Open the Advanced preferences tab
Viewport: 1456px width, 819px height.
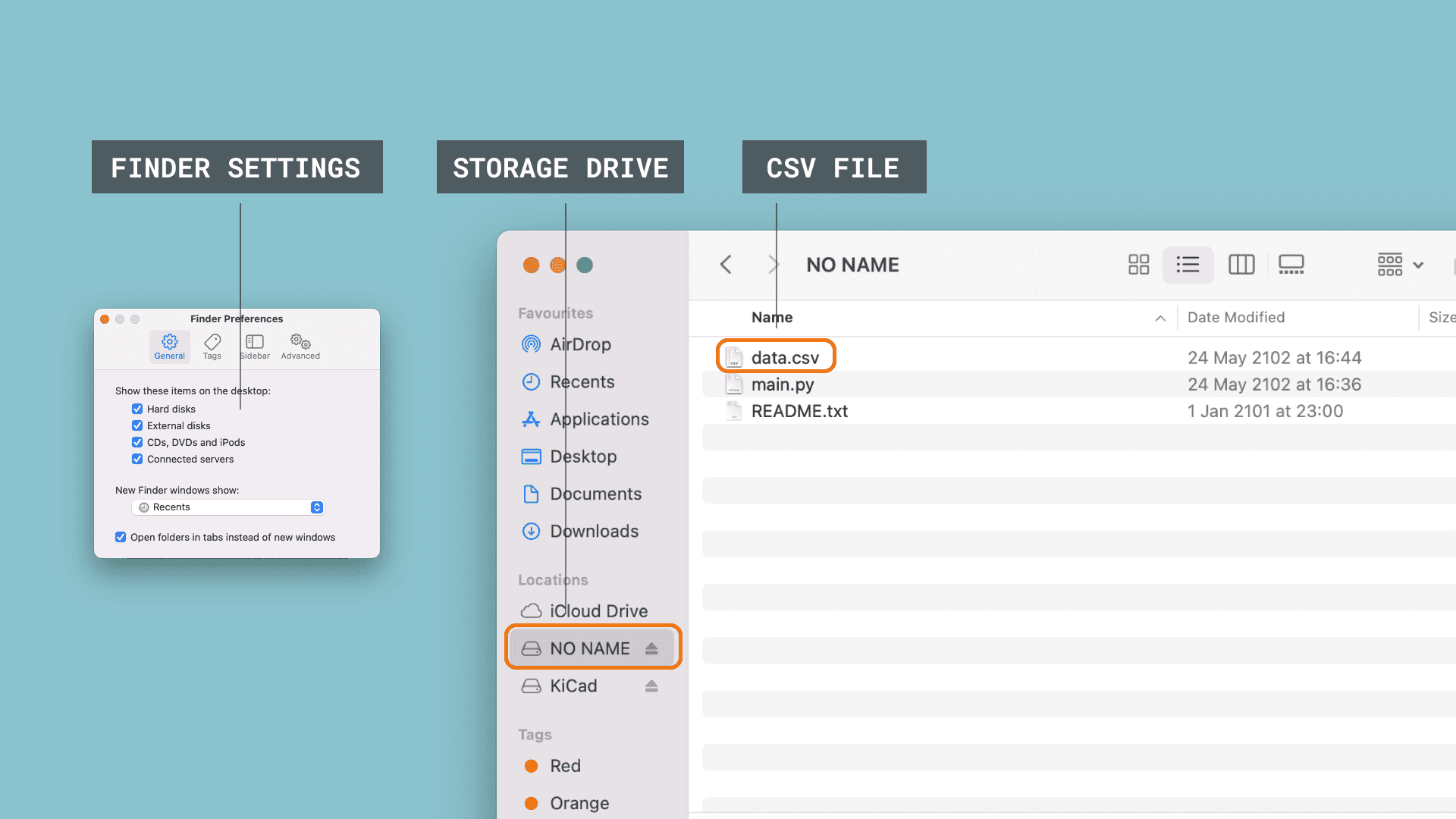point(300,347)
